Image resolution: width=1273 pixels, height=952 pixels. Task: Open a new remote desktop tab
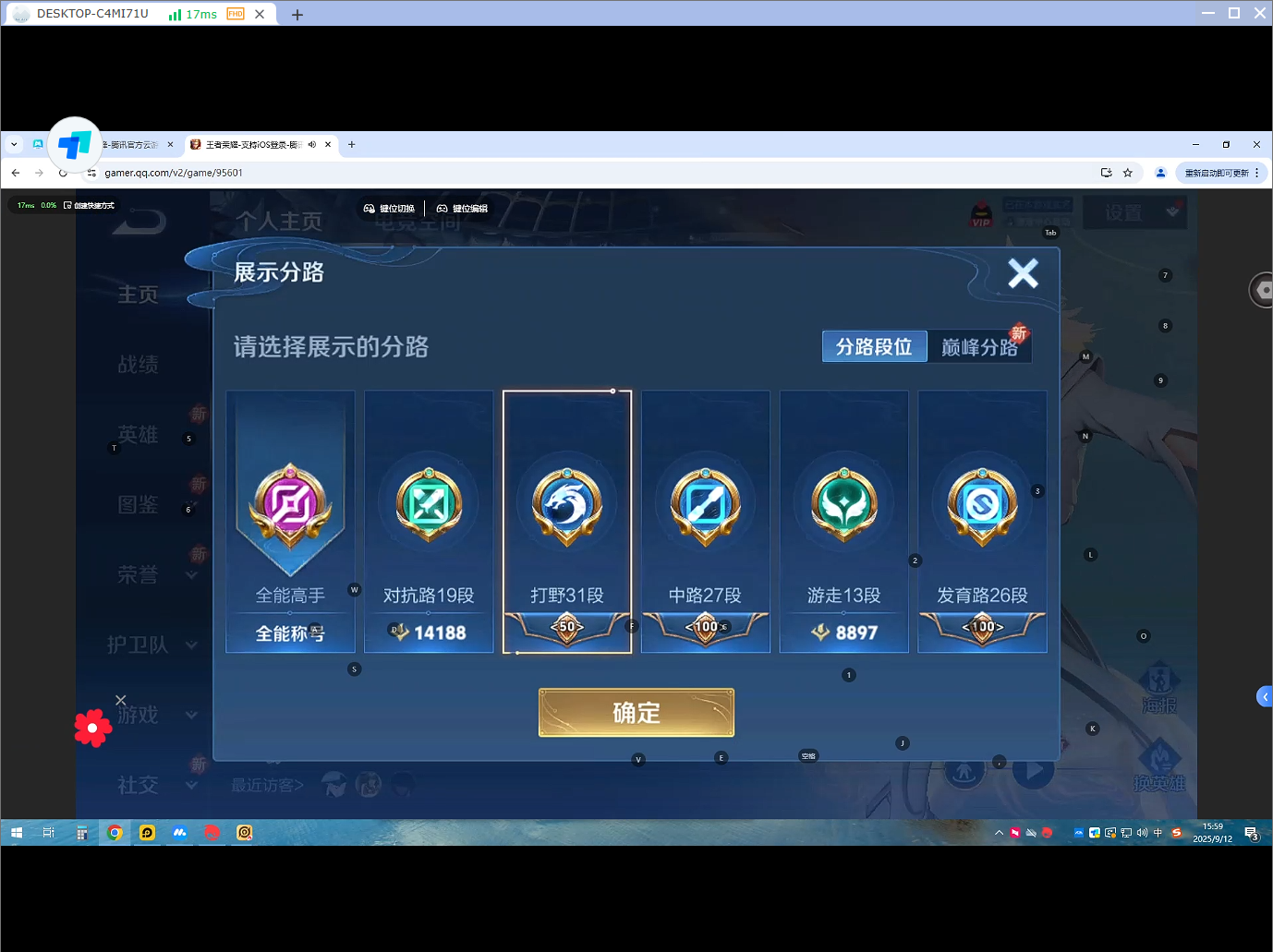pyautogui.click(x=297, y=15)
